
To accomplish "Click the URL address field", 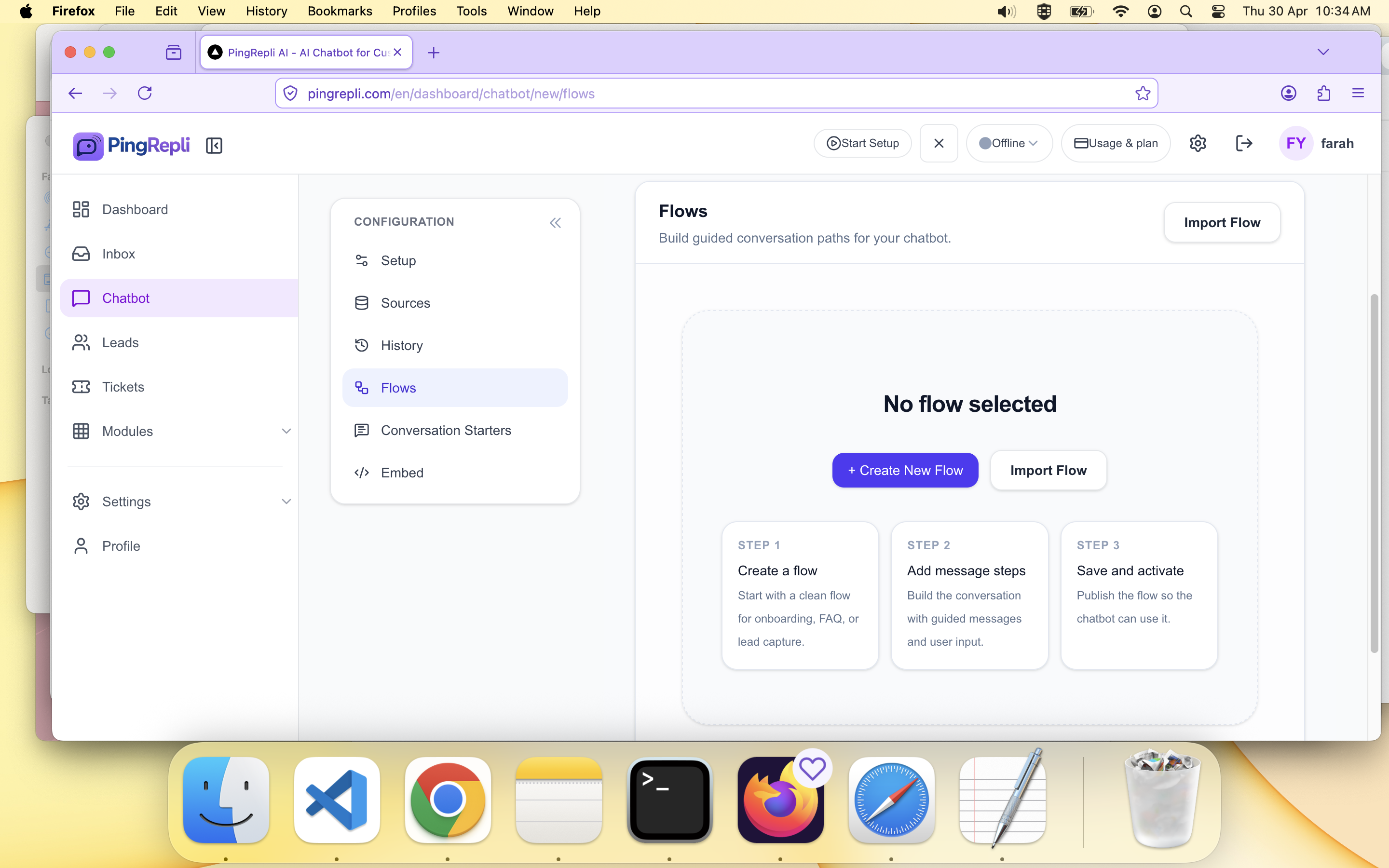I will point(716,93).
